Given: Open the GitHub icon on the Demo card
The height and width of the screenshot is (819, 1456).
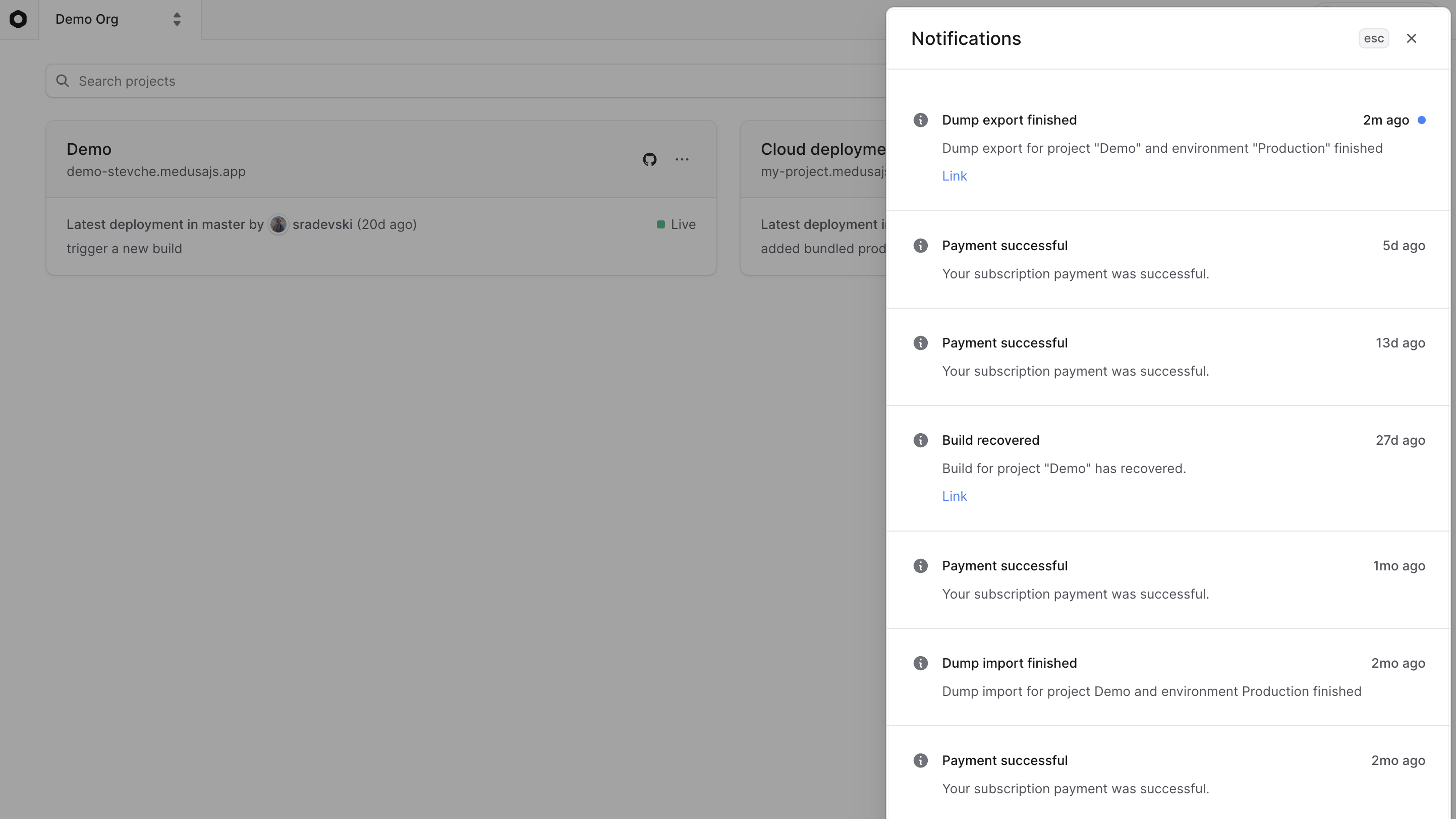Looking at the screenshot, I should coord(649,159).
